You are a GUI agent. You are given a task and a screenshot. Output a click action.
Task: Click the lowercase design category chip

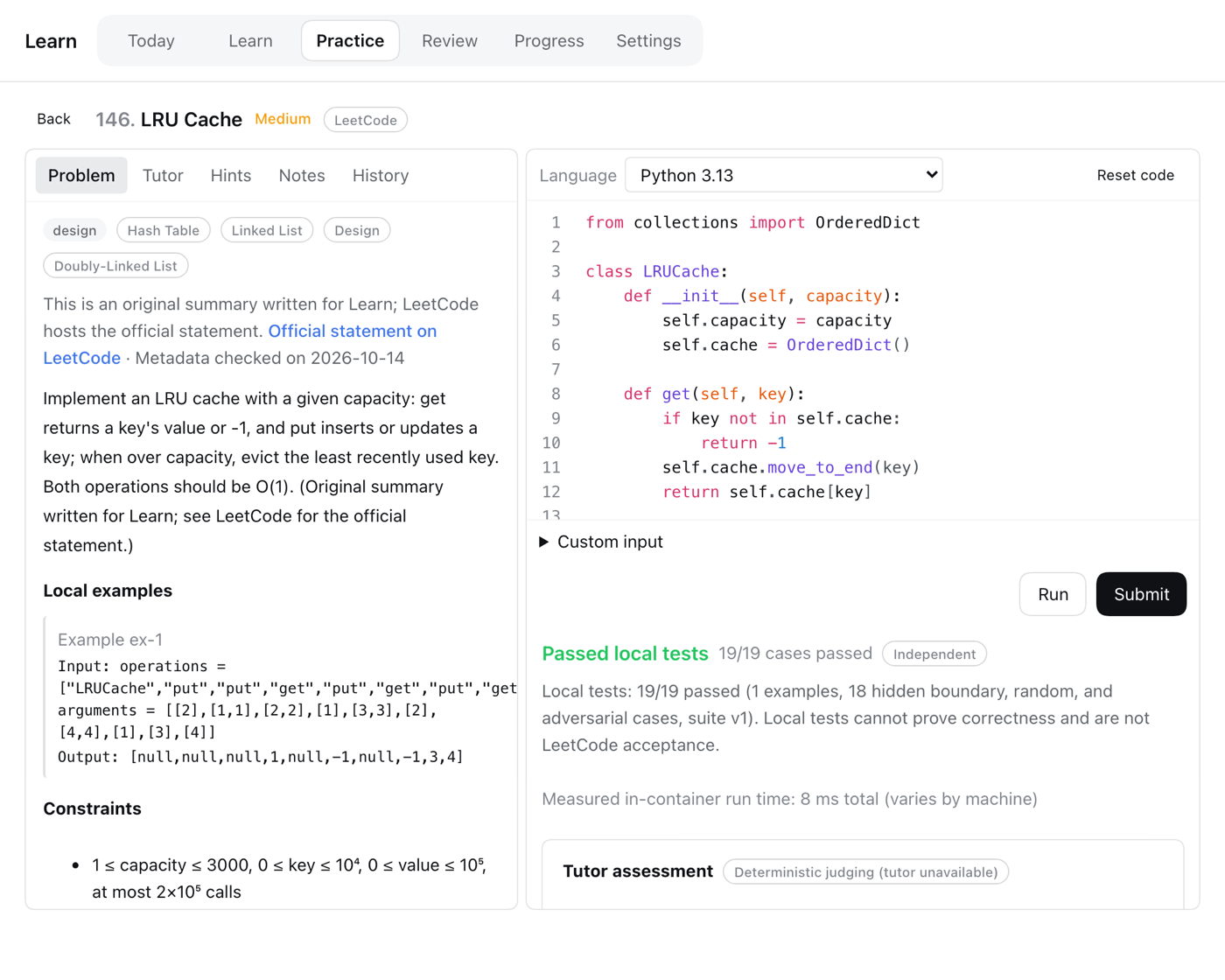click(74, 230)
